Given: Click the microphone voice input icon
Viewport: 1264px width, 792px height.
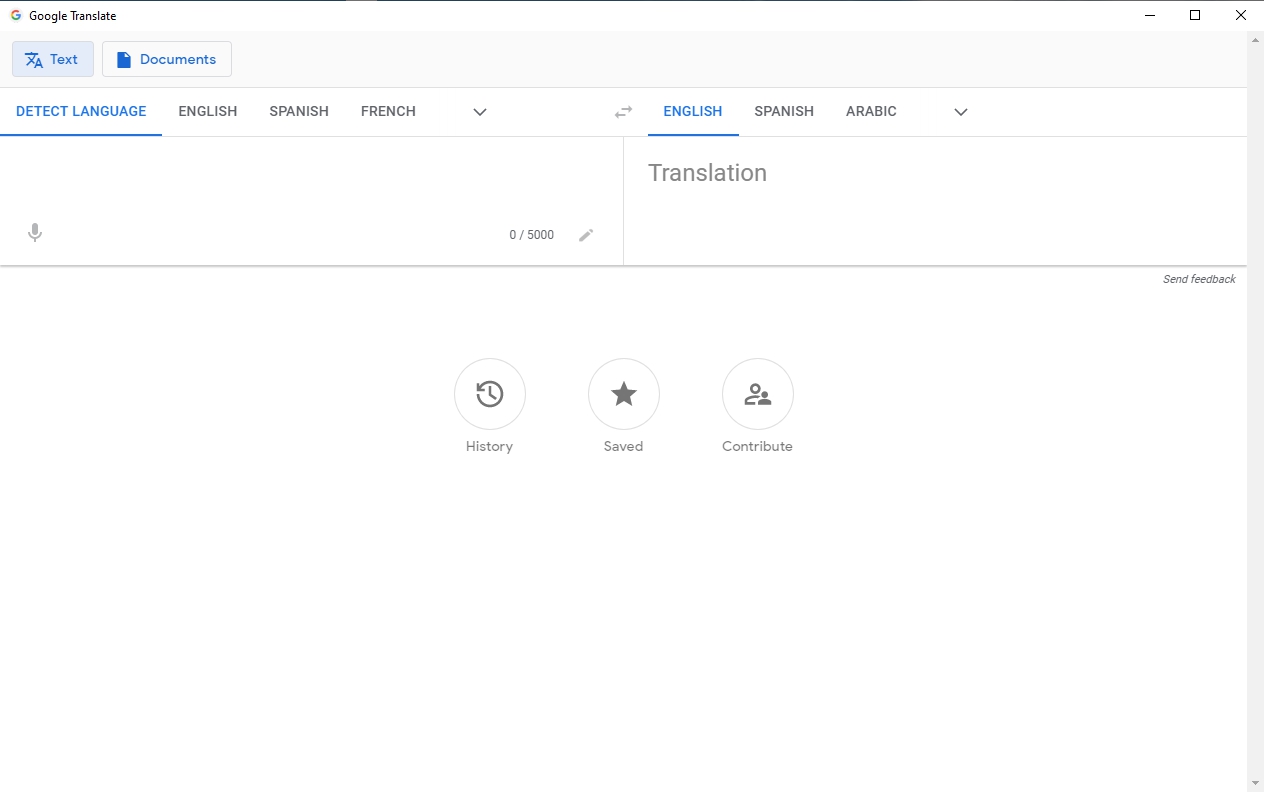Looking at the screenshot, I should tap(35, 233).
